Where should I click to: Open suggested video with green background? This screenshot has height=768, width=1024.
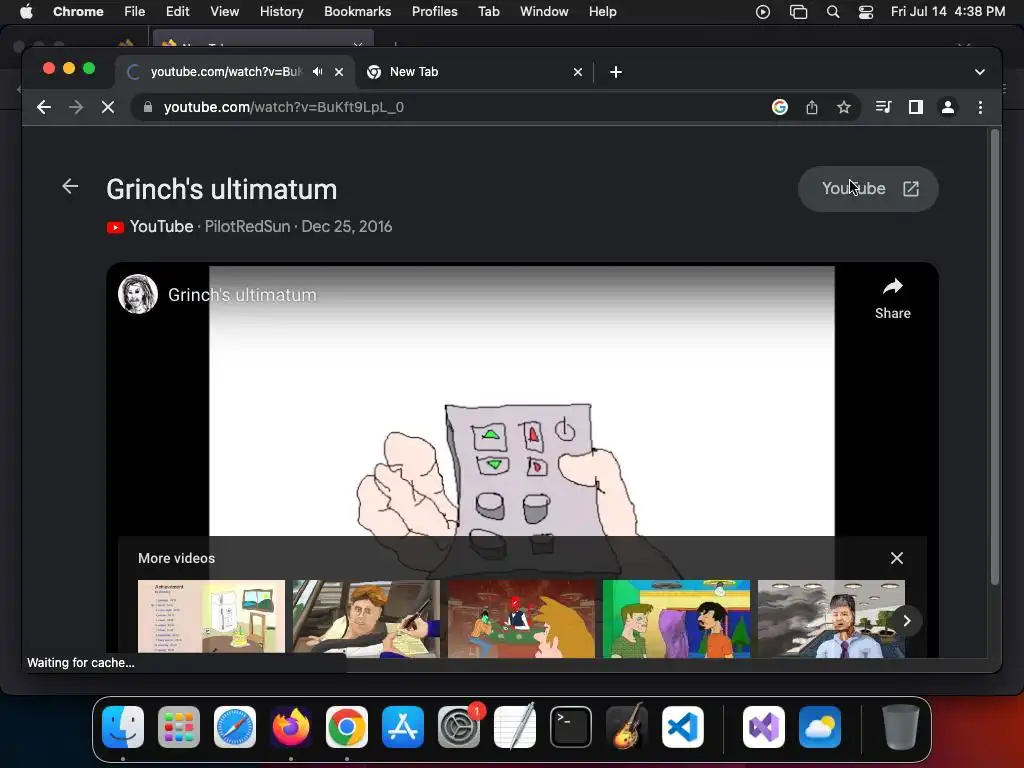click(676, 618)
